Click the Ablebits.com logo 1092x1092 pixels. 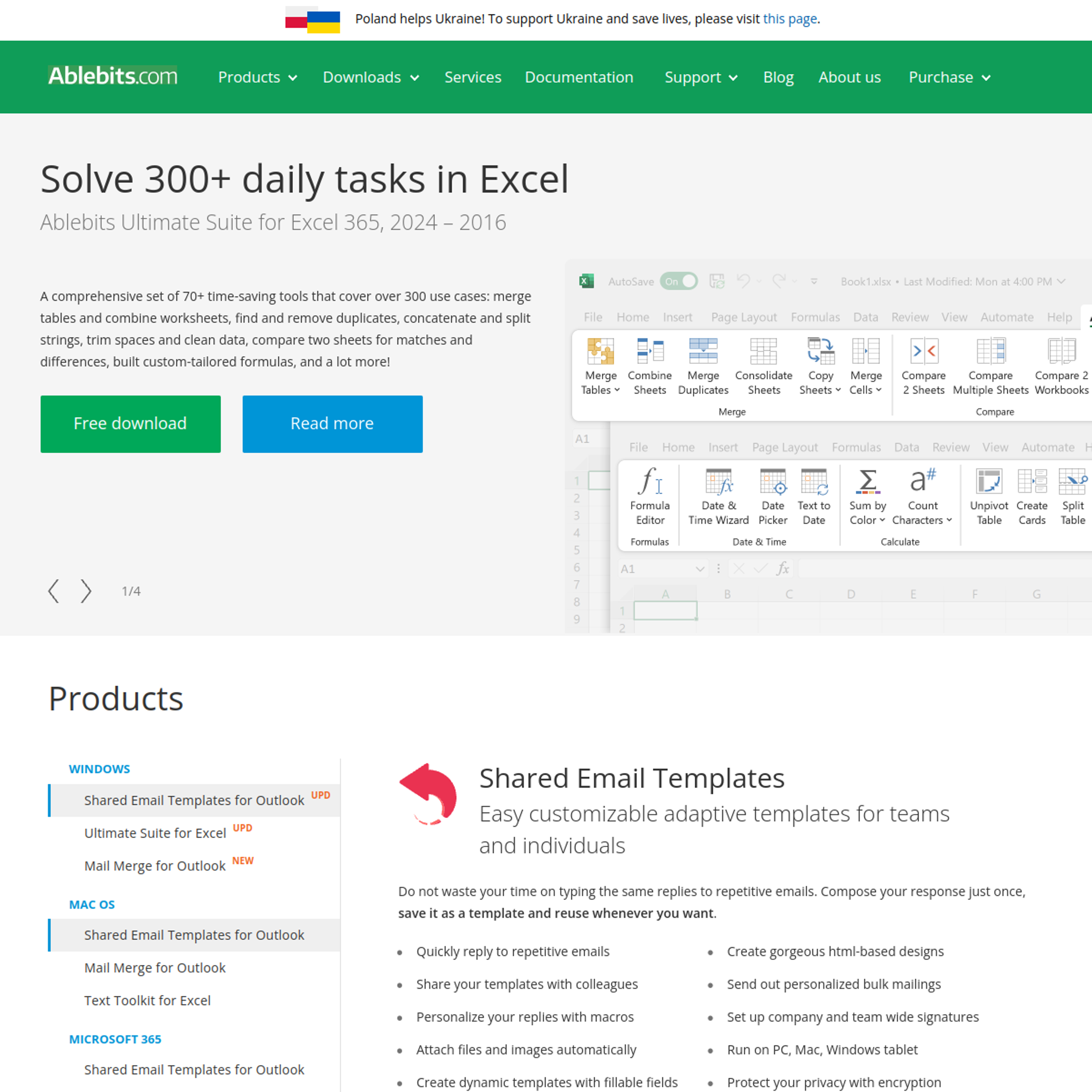click(113, 76)
